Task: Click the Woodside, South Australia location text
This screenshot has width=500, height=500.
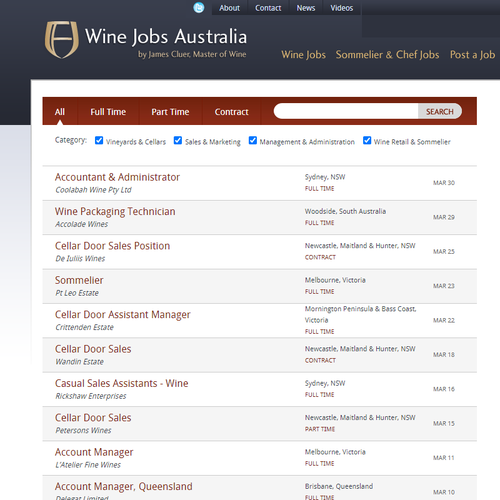Action: point(345,211)
